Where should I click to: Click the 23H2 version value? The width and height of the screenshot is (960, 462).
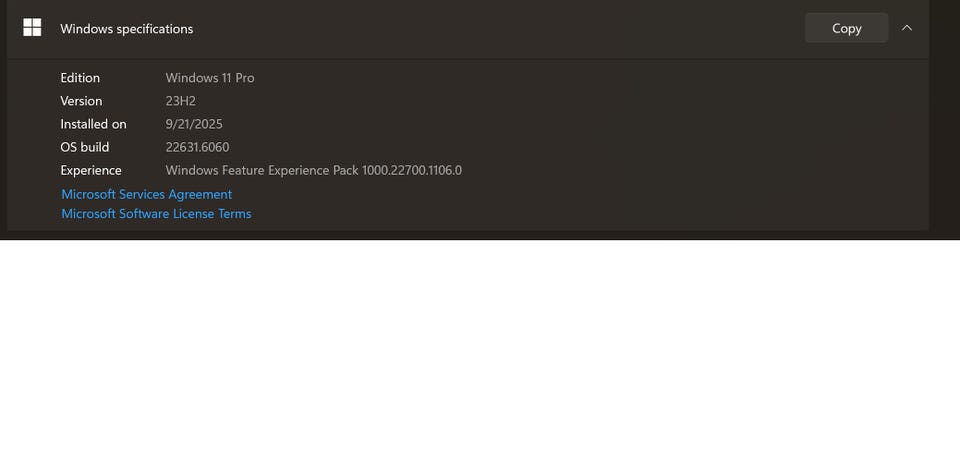(x=182, y=101)
